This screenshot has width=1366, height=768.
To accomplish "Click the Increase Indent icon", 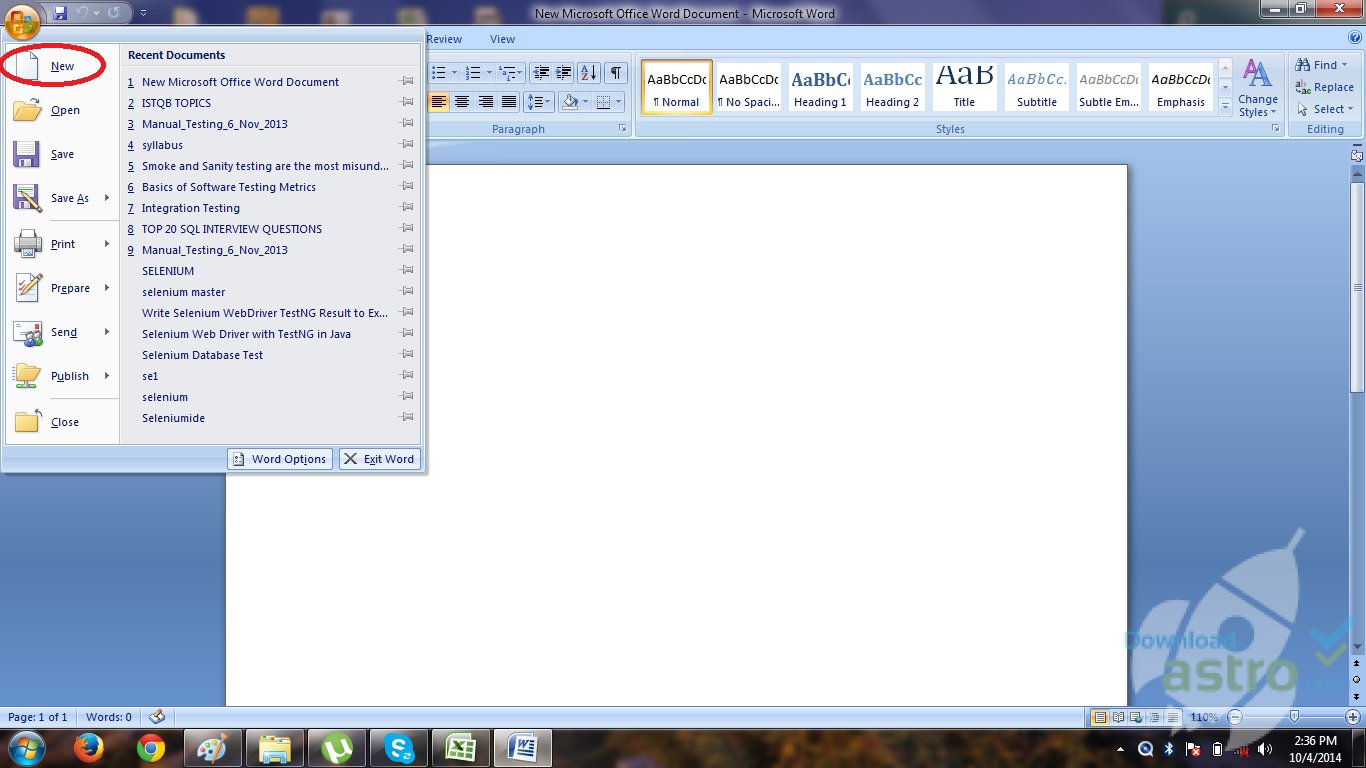I will coord(564,72).
